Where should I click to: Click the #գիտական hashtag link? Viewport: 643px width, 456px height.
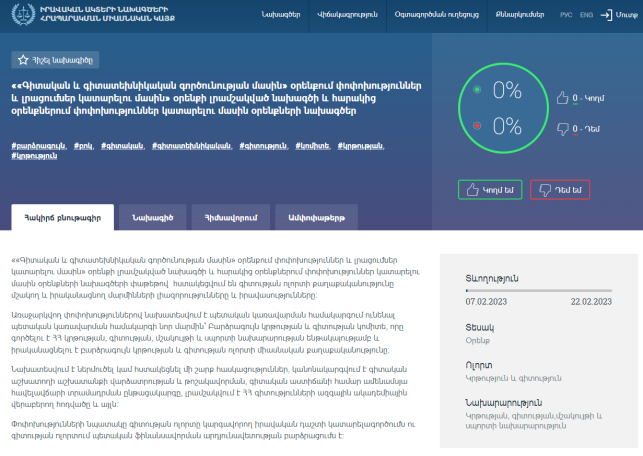tap(122, 146)
